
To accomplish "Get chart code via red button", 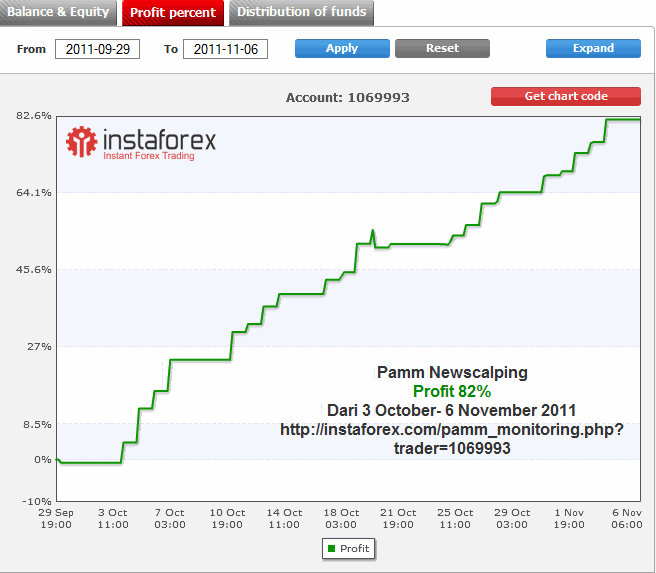I will (x=566, y=96).
